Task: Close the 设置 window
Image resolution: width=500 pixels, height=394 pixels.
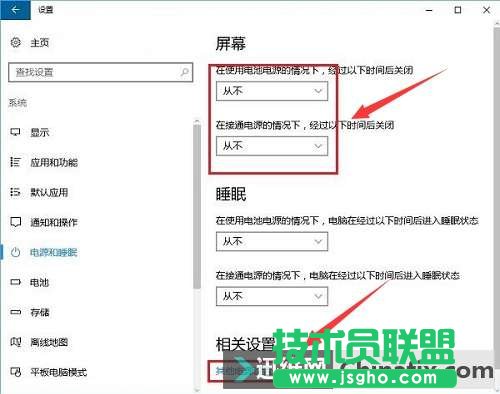Action: coord(487,10)
